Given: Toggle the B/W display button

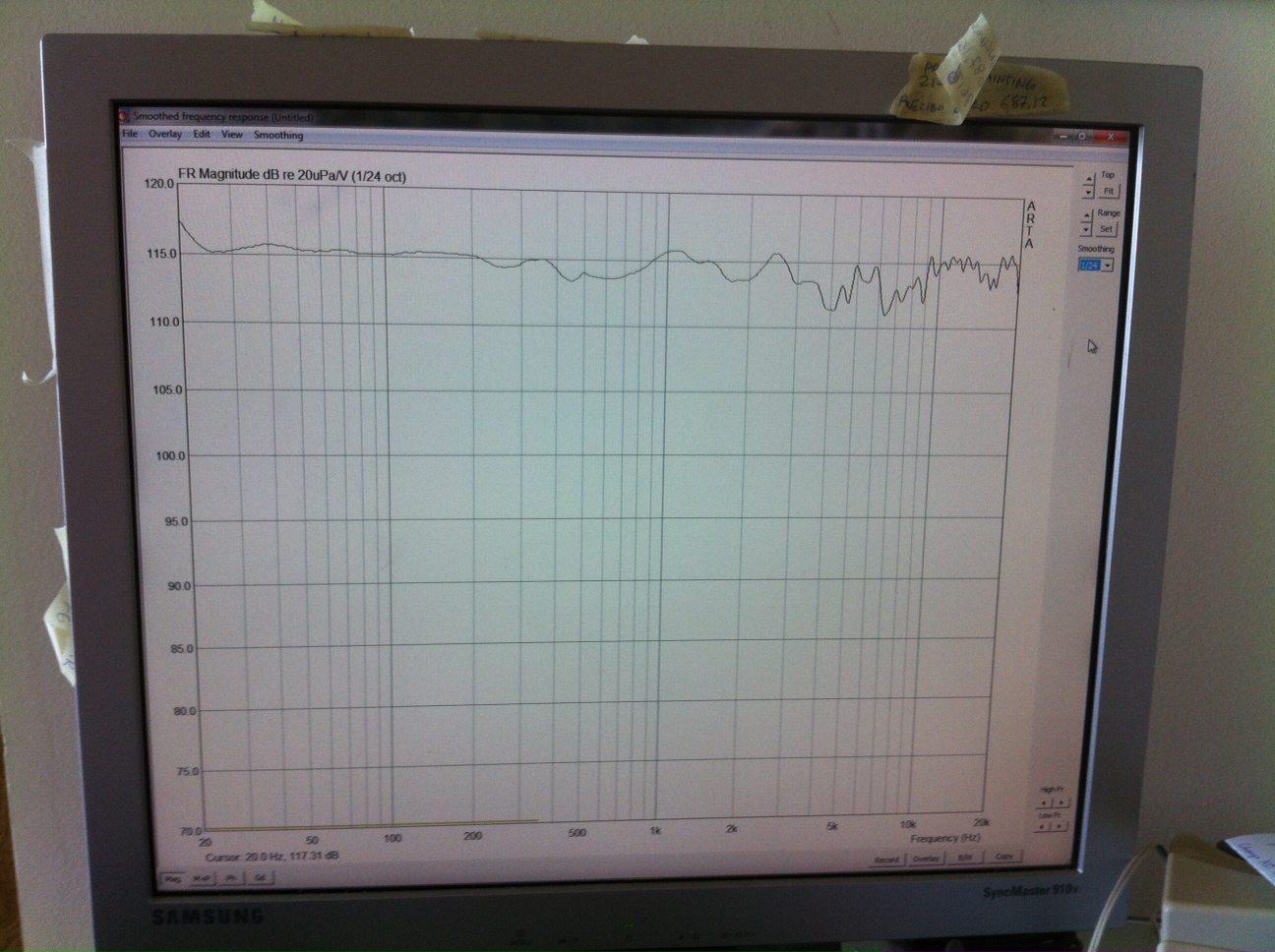Looking at the screenshot, I should tap(965, 858).
